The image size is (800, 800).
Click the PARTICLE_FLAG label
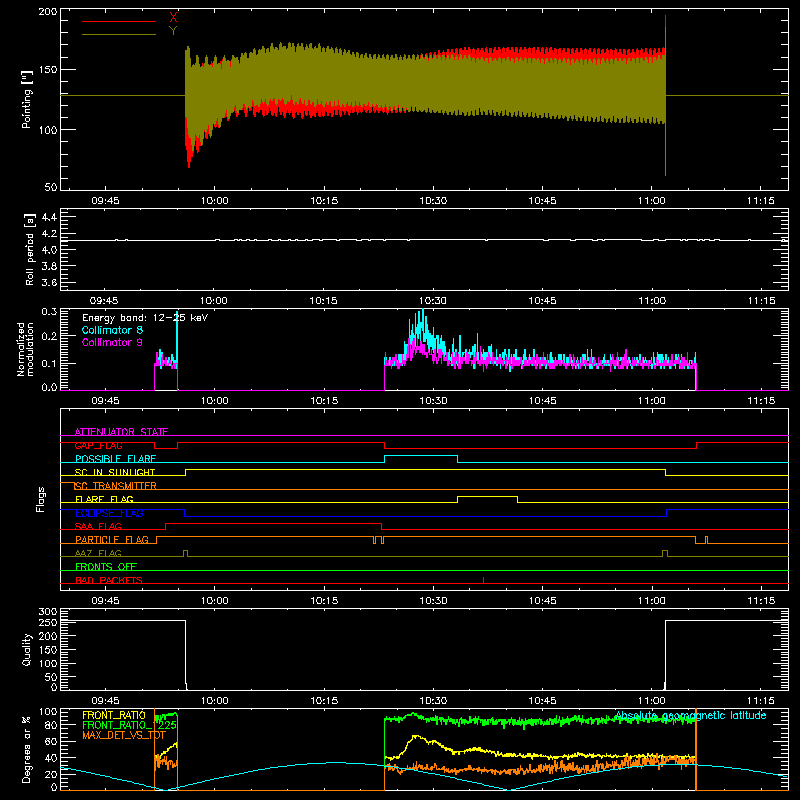tap(112, 539)
